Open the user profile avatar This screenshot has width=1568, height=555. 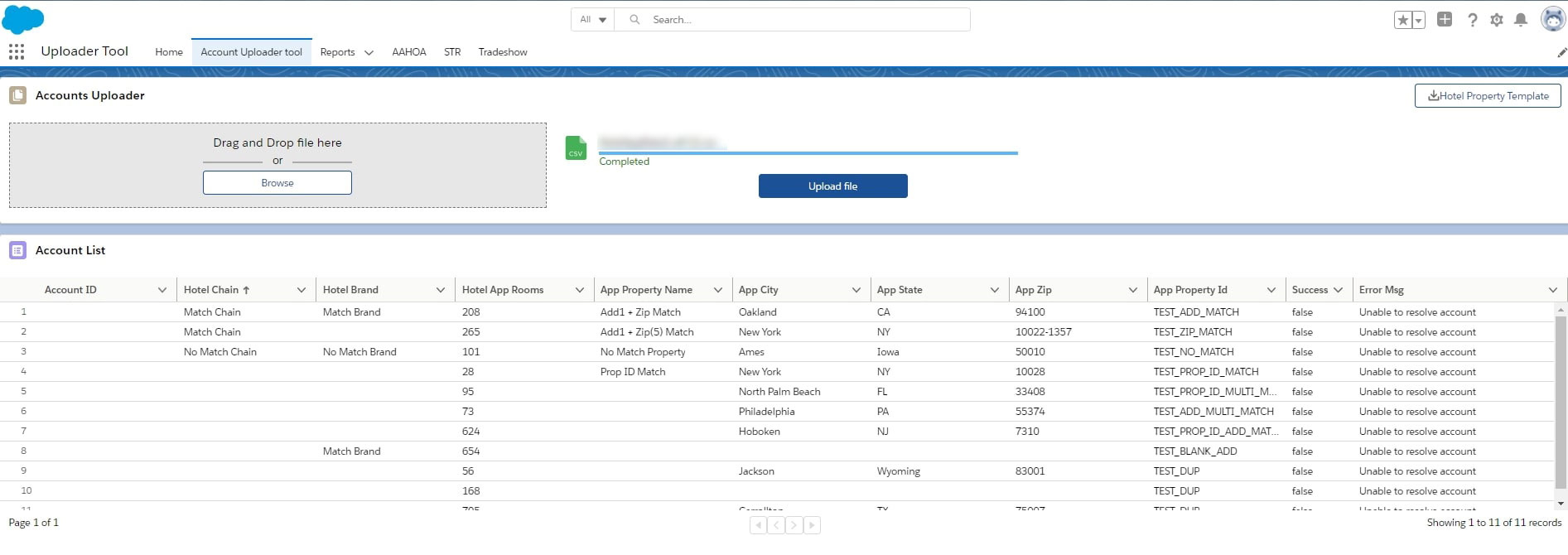(x=1552, y=19)
